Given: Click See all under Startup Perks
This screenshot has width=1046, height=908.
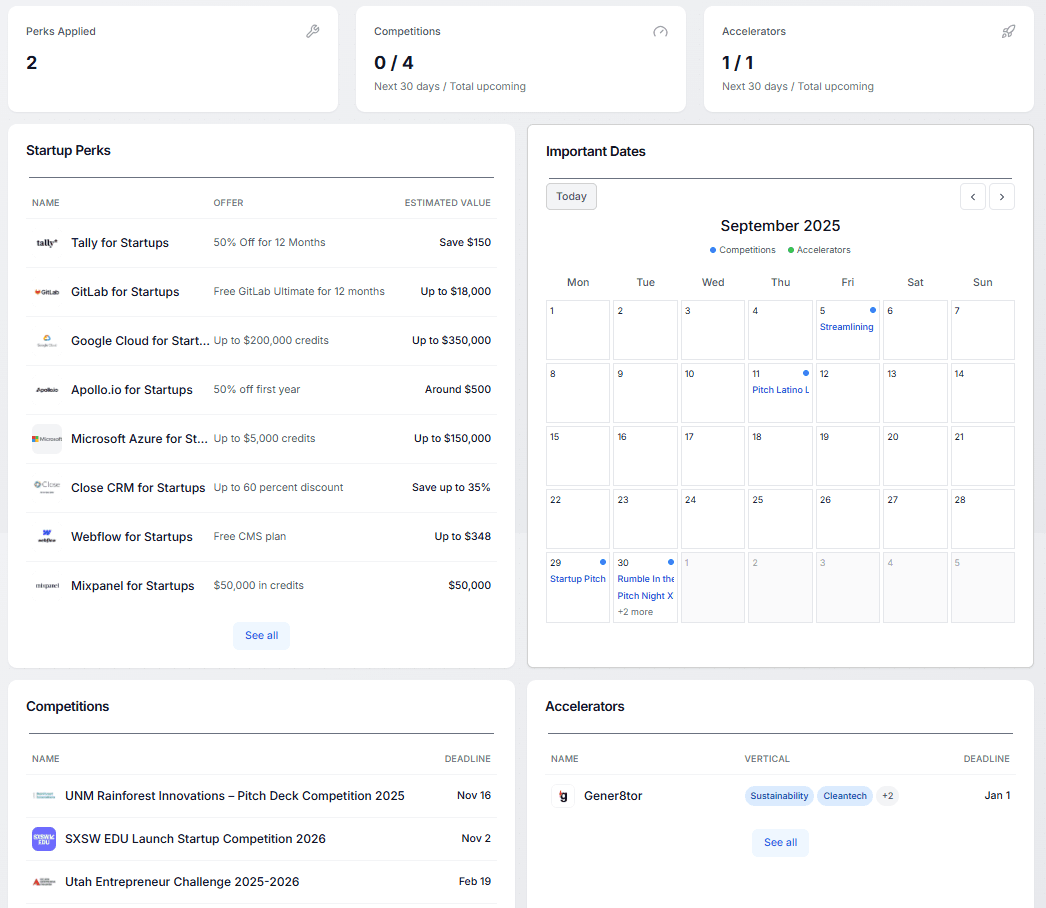Looking at the screenshot, I should tap(262, 636).
